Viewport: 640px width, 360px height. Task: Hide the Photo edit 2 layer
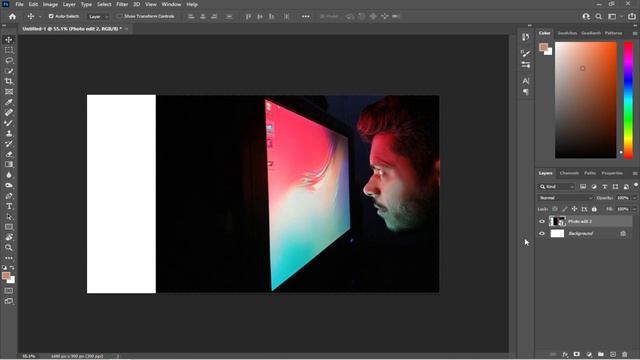click(542, 221)
